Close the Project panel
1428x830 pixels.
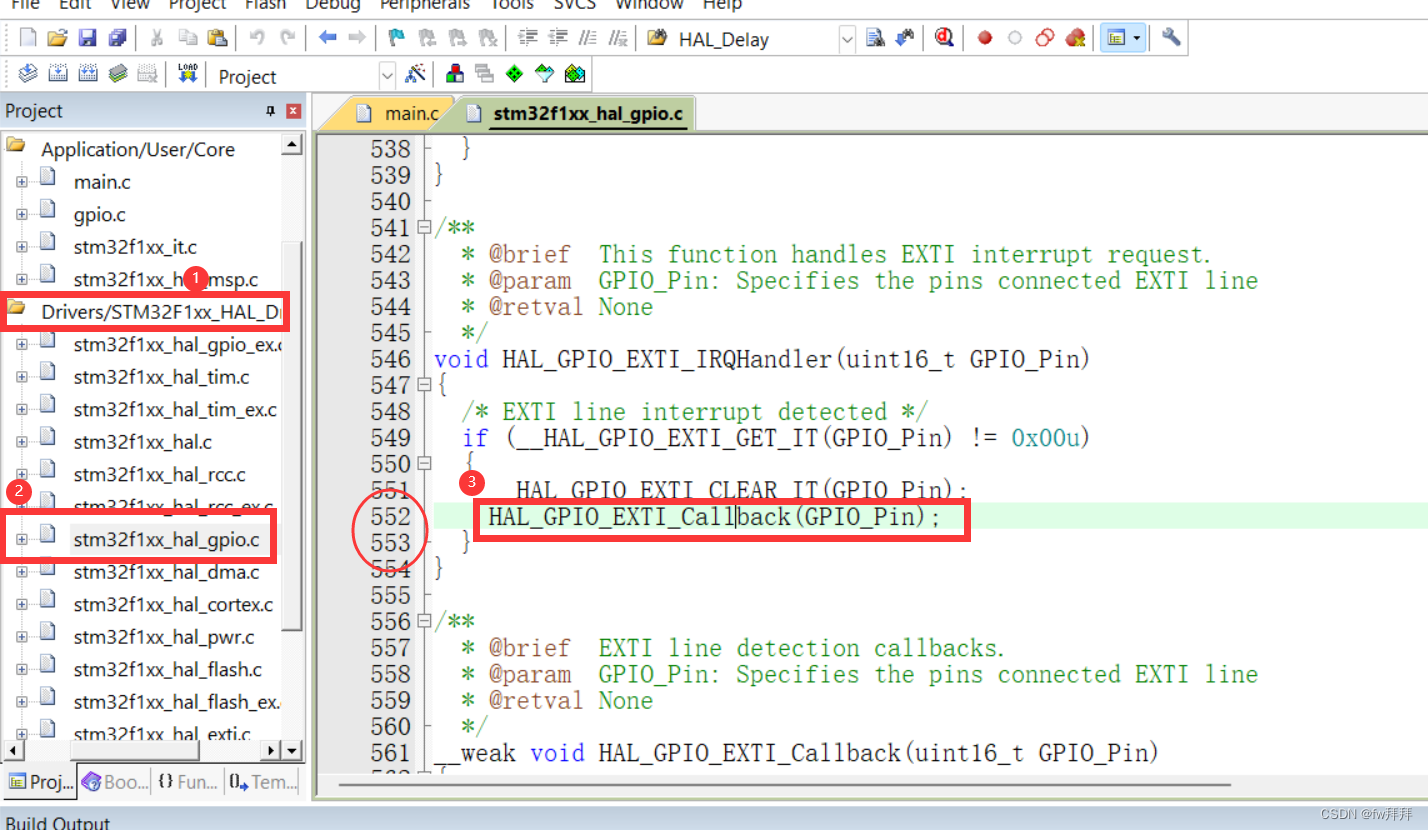pos(293,111)
